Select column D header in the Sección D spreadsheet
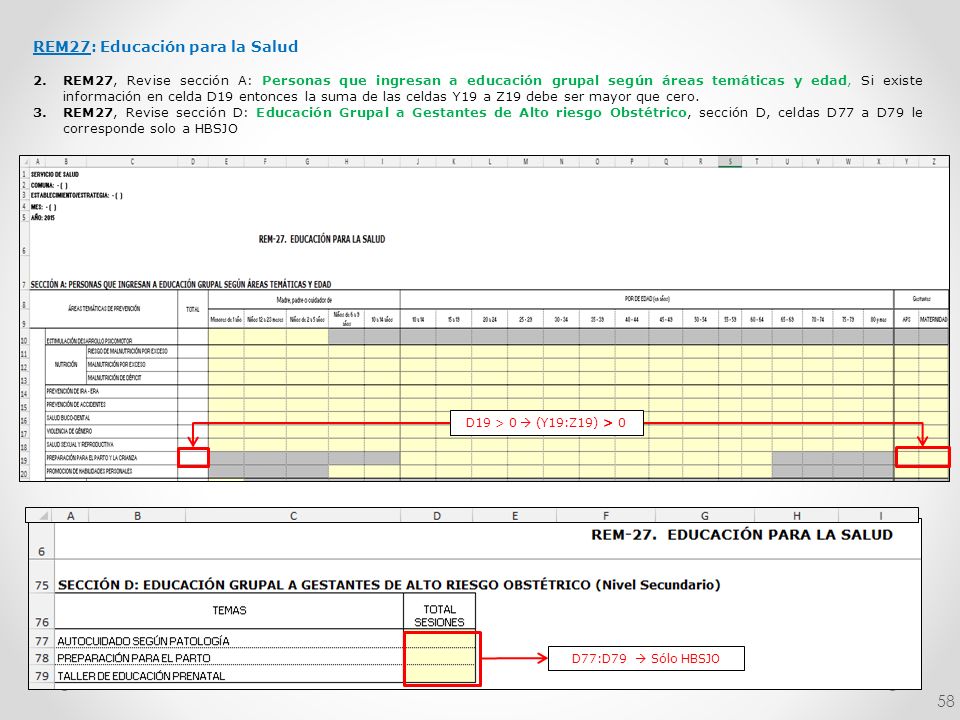This screenshot has width=960, height=720. [437, 516]
